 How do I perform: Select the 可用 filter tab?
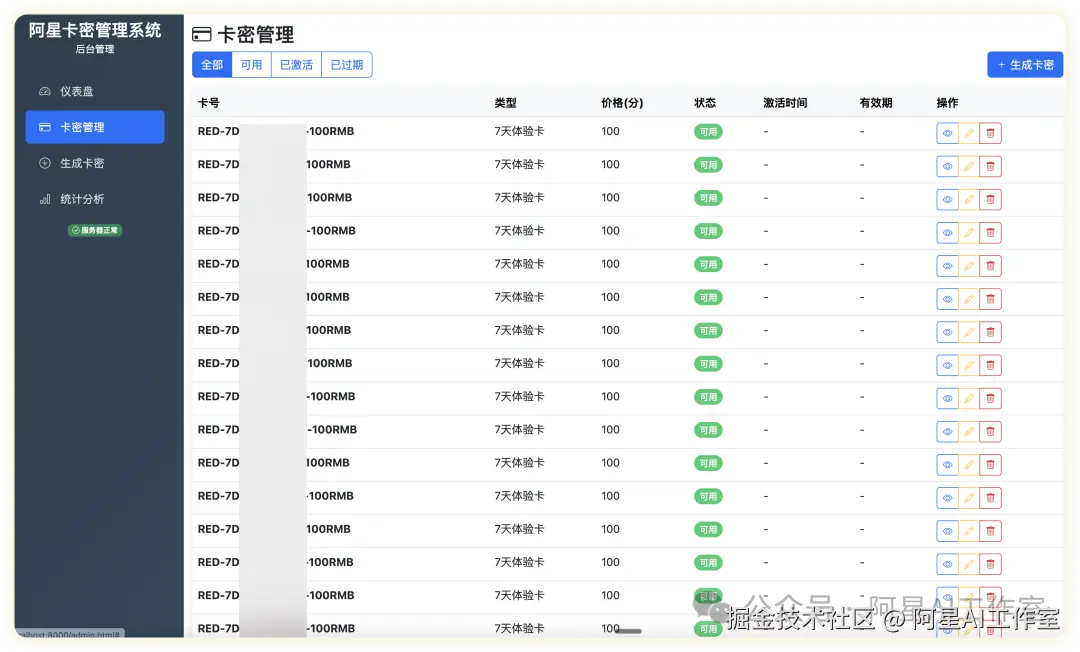(x=251, y=64)
